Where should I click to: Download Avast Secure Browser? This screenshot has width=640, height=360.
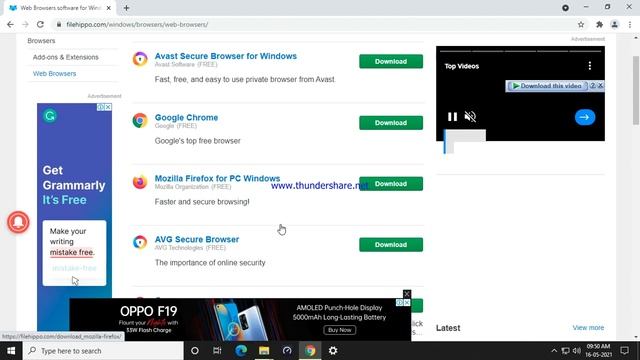point(391,61)
